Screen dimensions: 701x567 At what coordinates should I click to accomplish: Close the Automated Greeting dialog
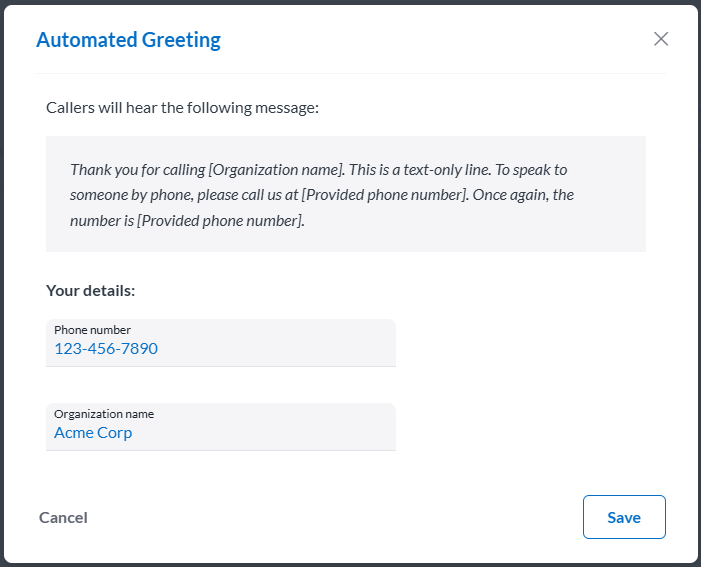click(660, 39)
